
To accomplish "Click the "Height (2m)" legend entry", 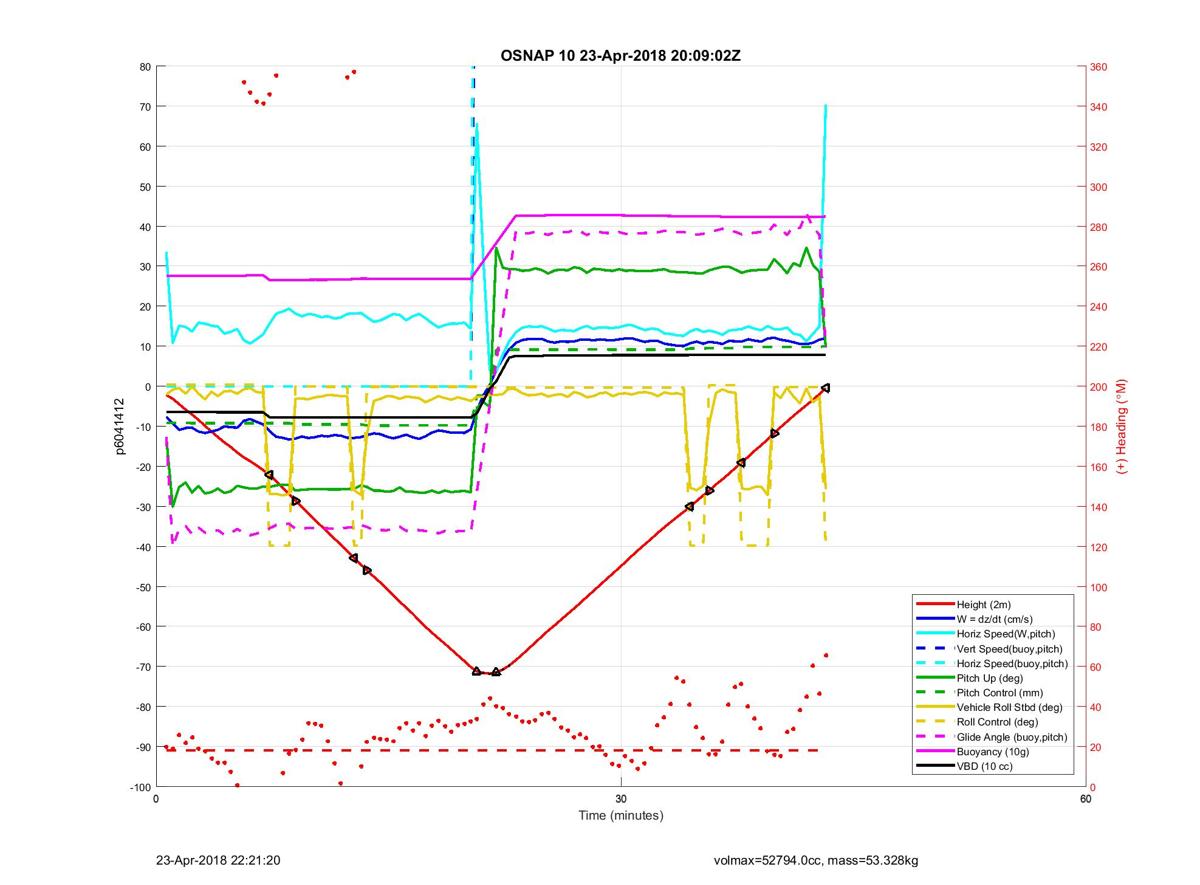I will click(x=984, y=604).
